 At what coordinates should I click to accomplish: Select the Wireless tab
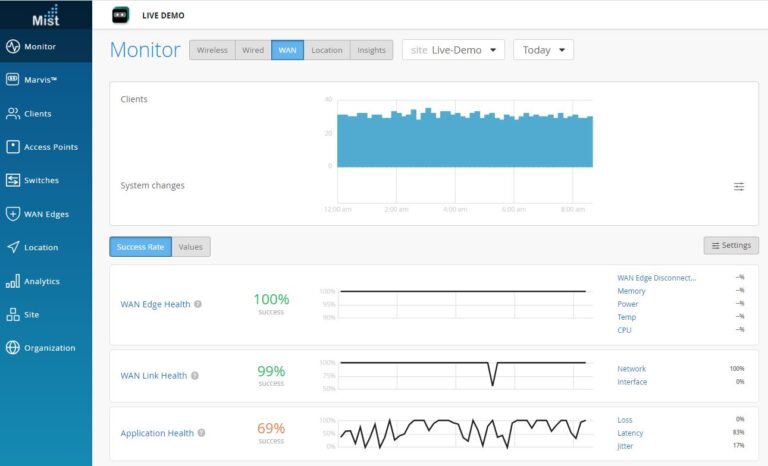212,50
